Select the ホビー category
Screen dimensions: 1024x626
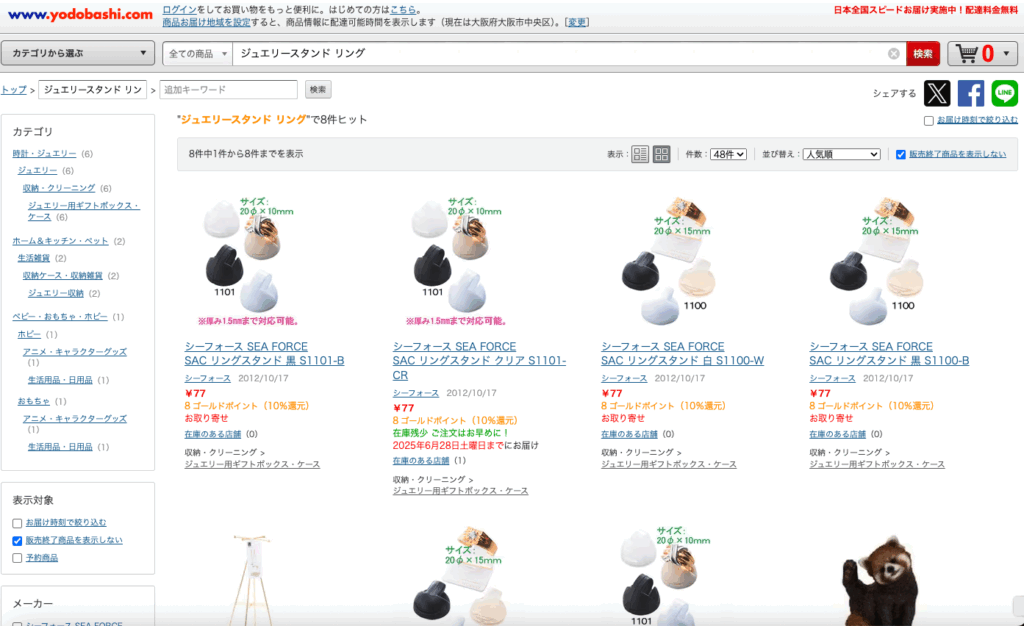click(x=29, y=335)
